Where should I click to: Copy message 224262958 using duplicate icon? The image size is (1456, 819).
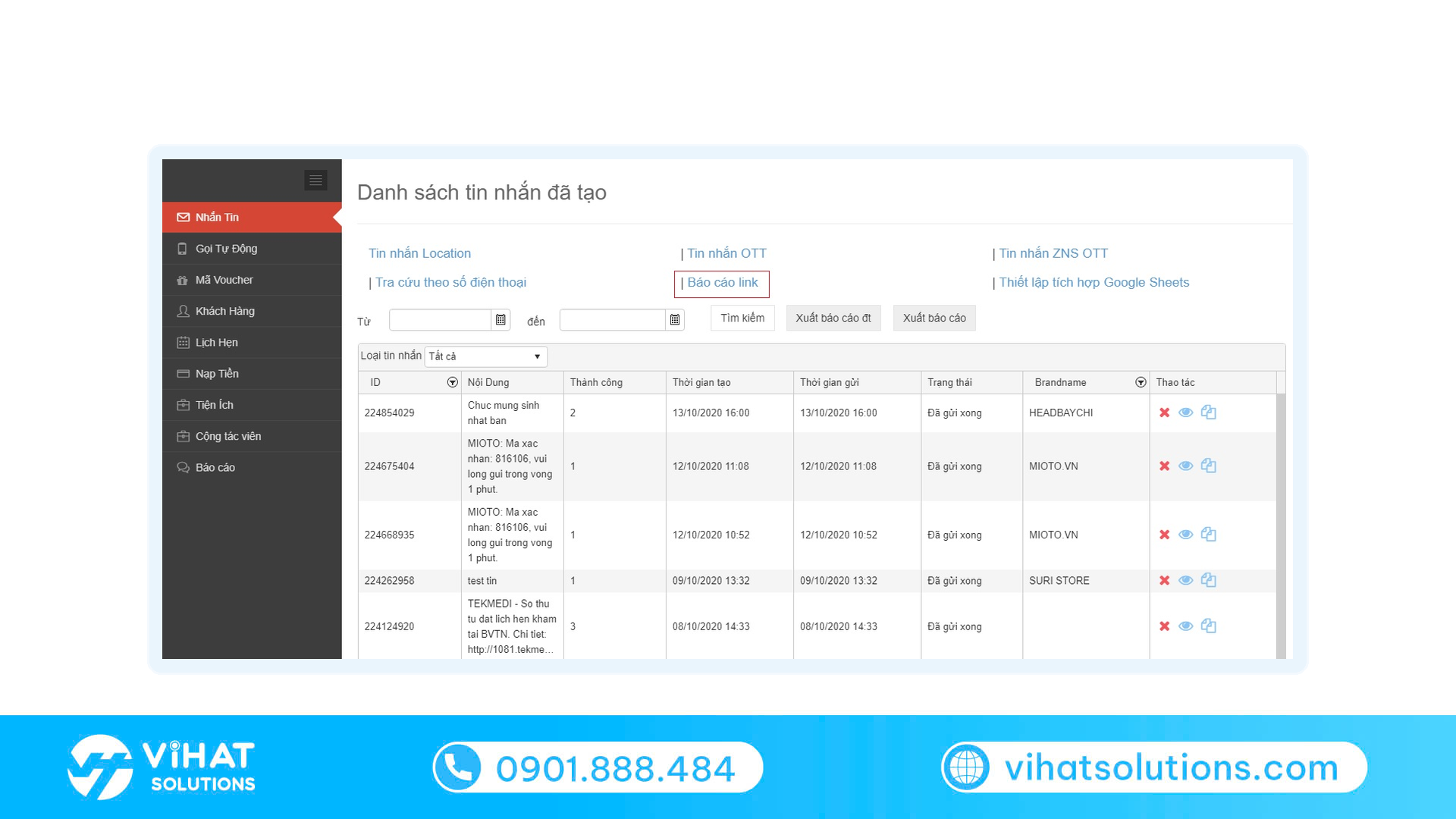[x=1209, y=580]
